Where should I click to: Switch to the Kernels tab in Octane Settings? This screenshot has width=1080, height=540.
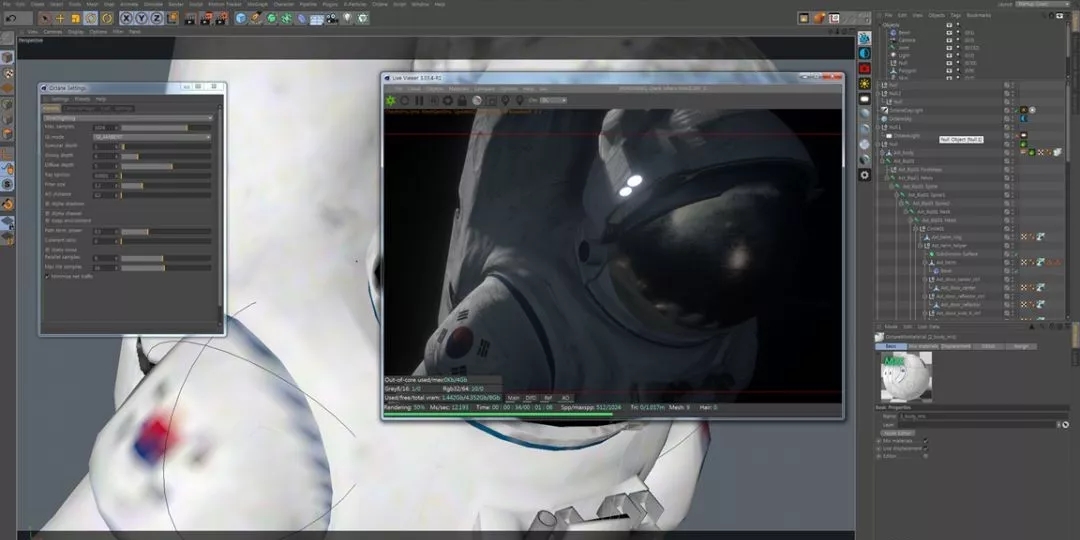[52, 109]
